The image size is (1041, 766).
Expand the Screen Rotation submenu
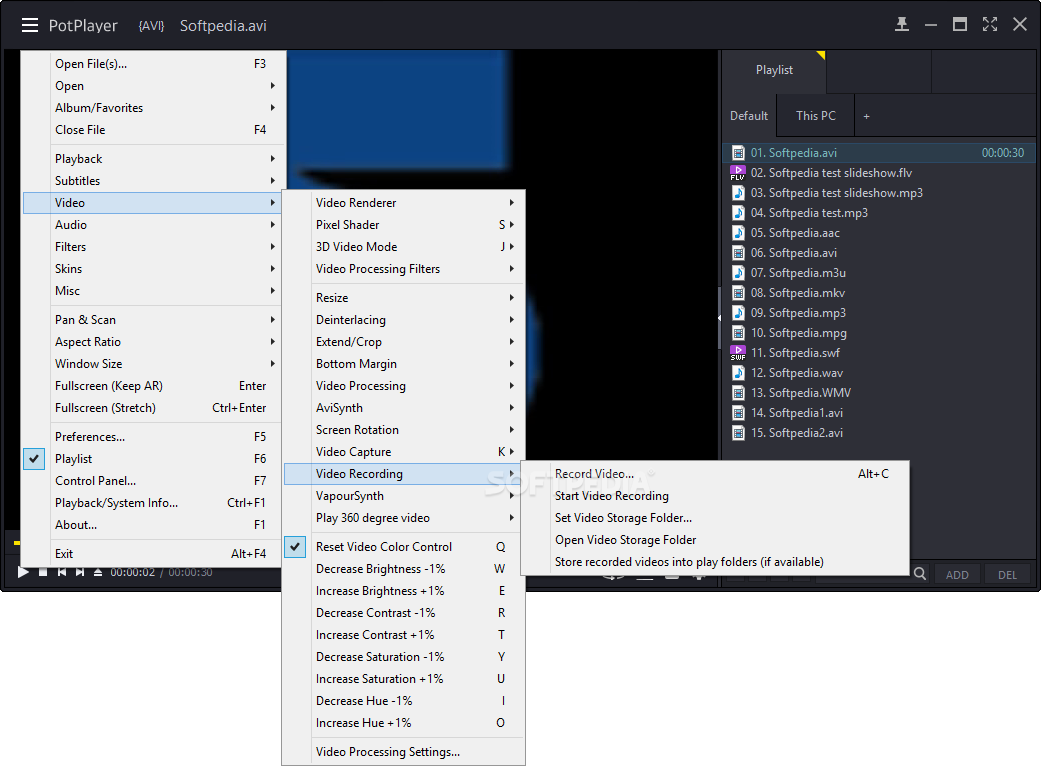click(x=404, y=429)
